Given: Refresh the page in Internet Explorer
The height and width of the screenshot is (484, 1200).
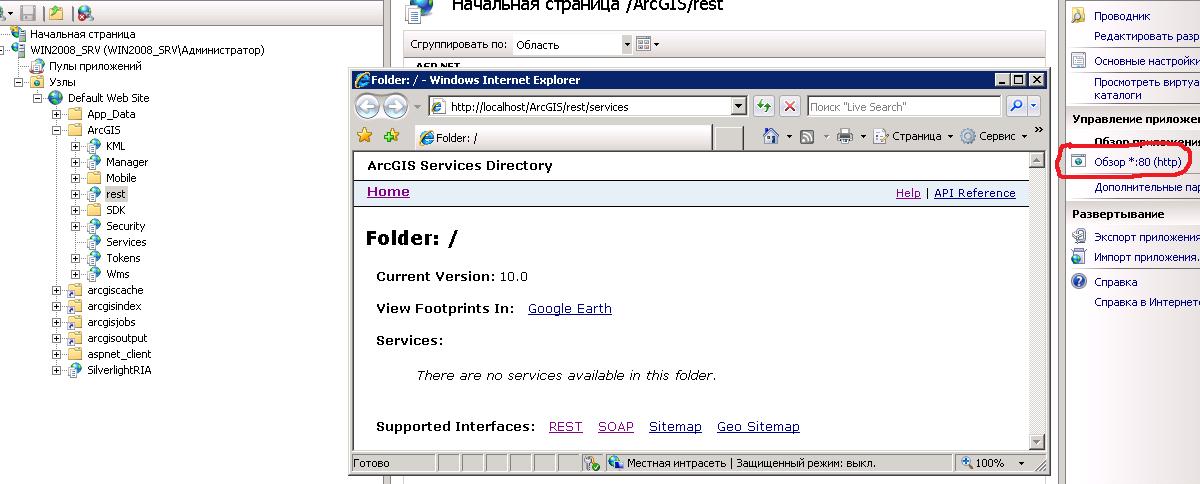Looking at the screenshot, I should click(x=764, y=106).
